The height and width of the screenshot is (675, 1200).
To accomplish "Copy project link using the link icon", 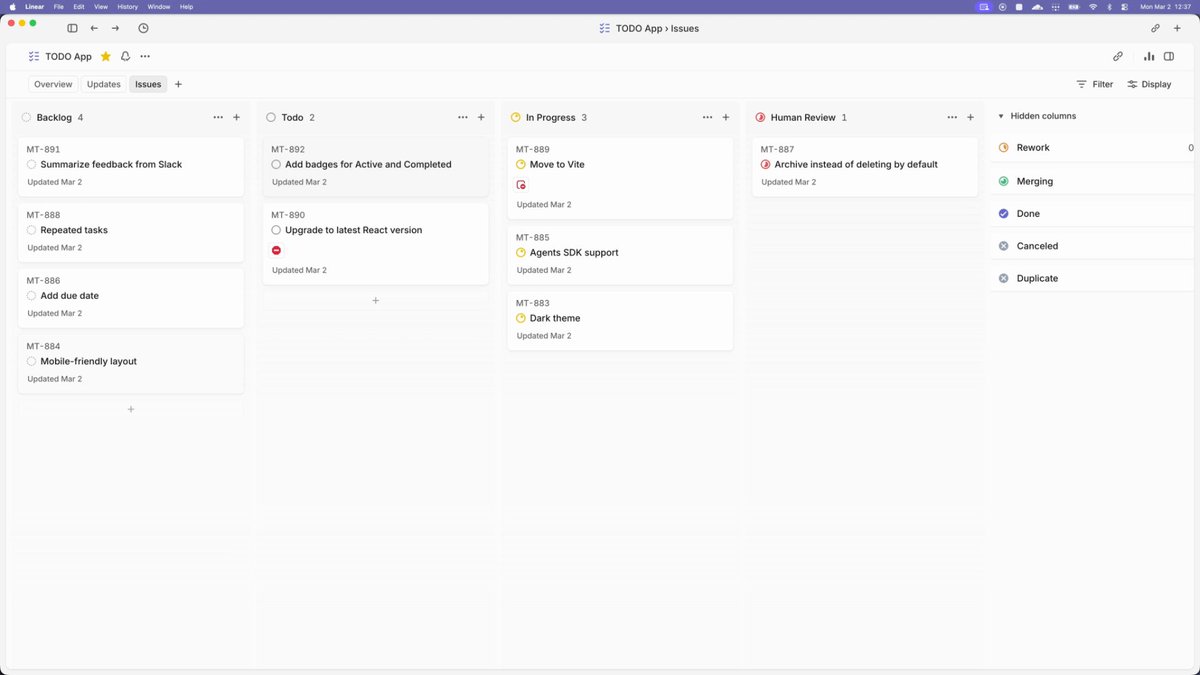I will (x=1118, y=57).
